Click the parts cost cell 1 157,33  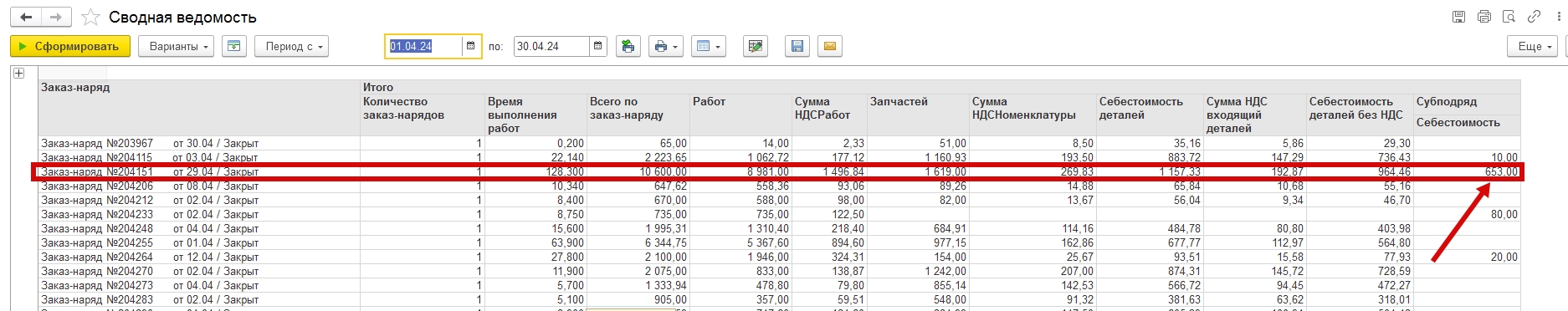pyautogui.click(x=1150, y=171)
